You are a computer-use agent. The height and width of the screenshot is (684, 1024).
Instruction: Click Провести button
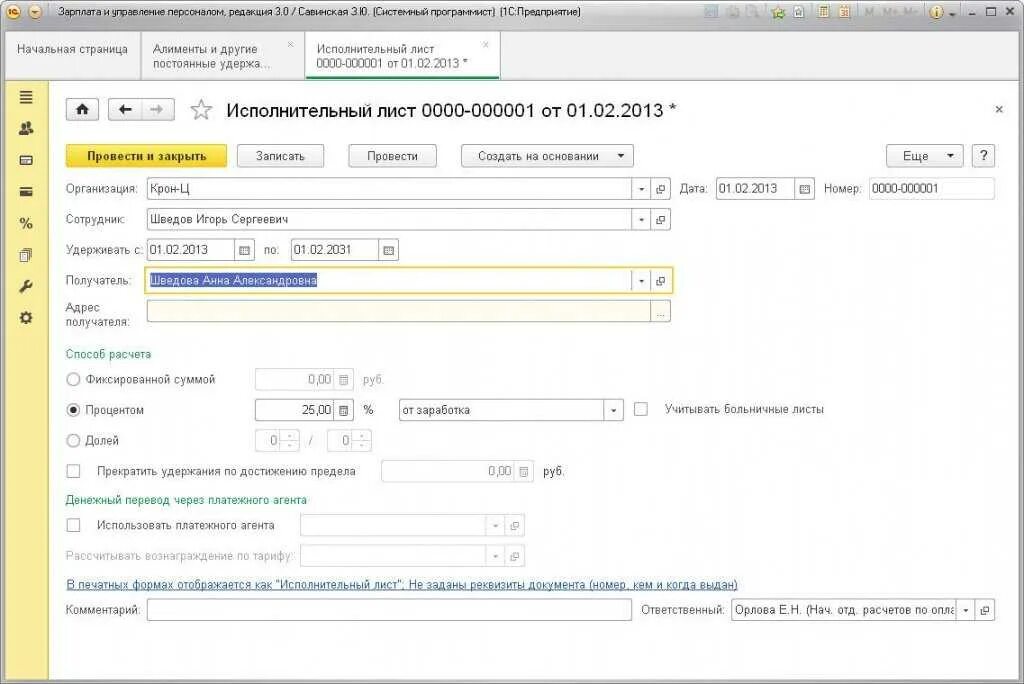tap(392, 156)
